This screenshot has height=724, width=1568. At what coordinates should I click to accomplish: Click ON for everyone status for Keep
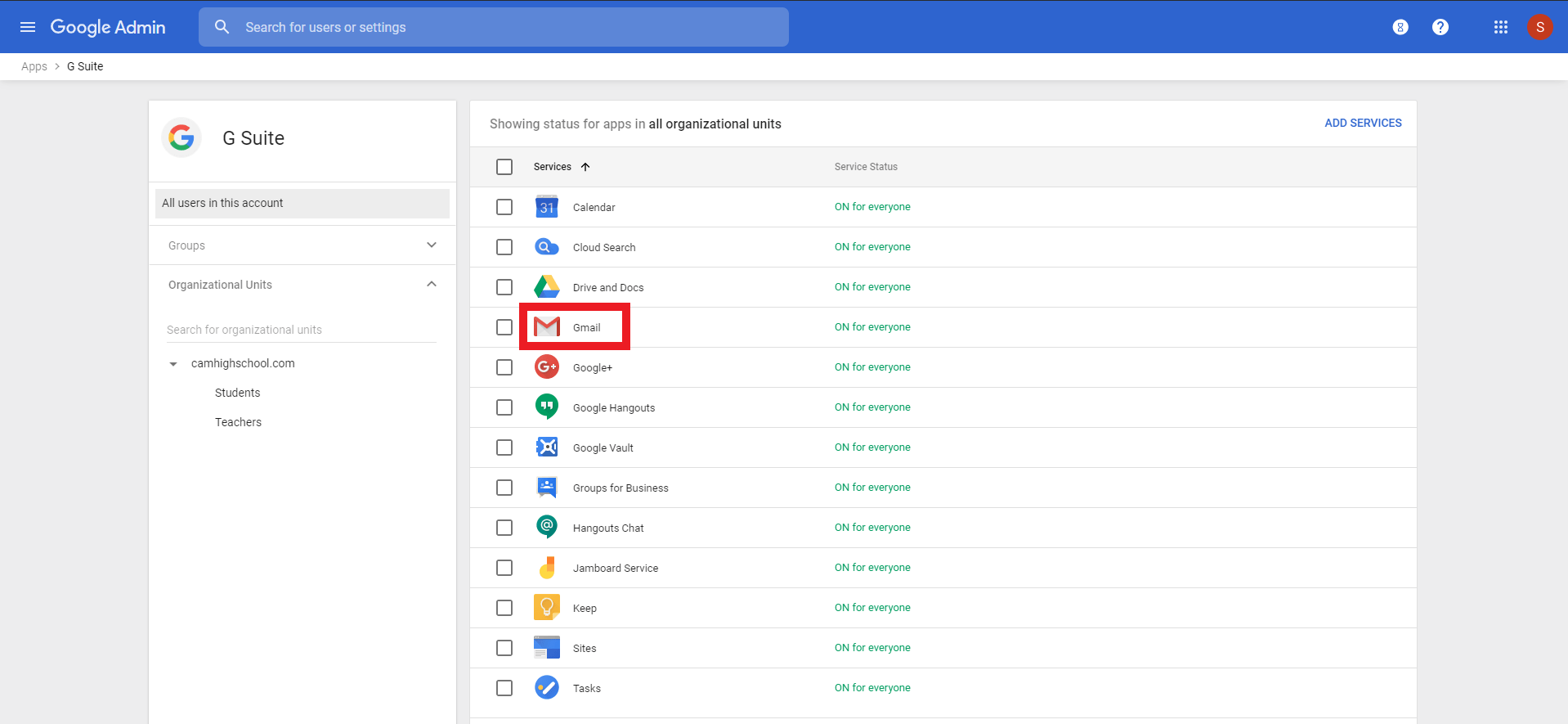[872, 608]
